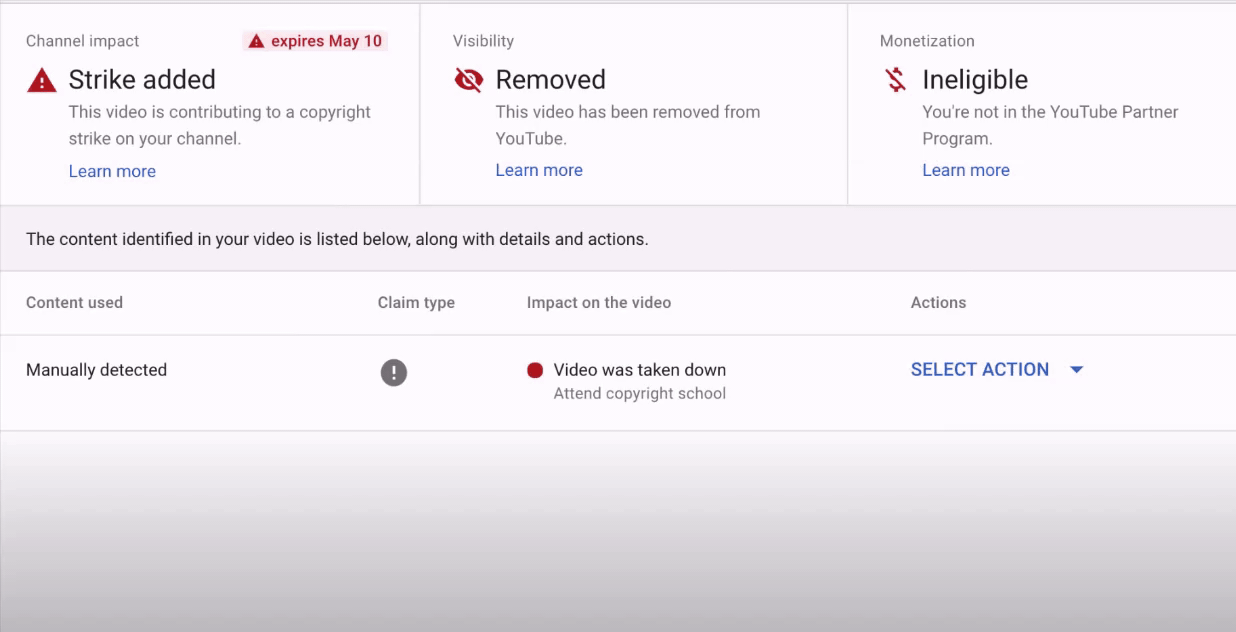The height and width of the screenshot is (632, 1236).
Task: Click the claim type exclamation icon
Action: tap(394, 373)
